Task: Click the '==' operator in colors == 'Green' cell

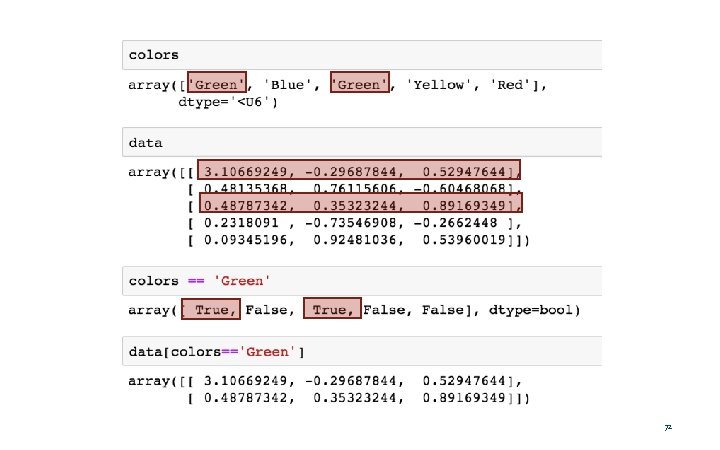Action: pyautogui.click(x=196, y=281)
